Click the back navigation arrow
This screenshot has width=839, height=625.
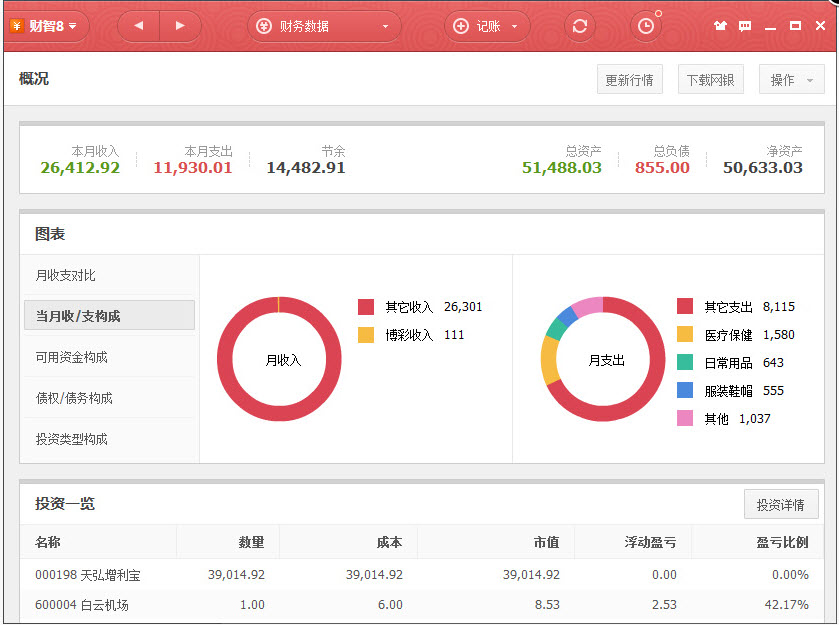click(138, 26)
